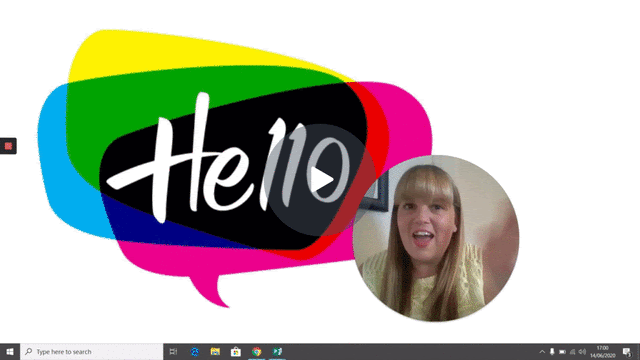Image resolution: width=640 pixels, height=360 pixels.
Task: Launch the blue Edge browser icon
Action: [x=195, y=351]
